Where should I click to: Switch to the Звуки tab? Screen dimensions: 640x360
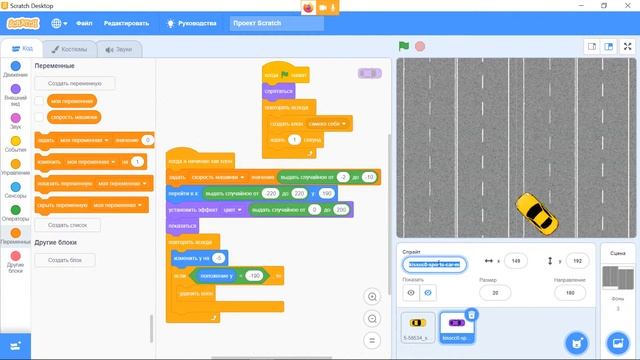click(x=119, y=49)
